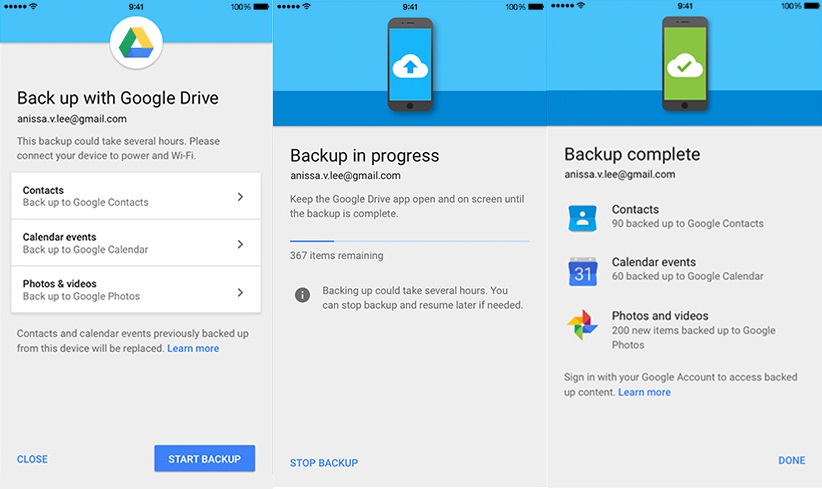Image resolution: width=822 pixels, height=489 pixels.
Task: Tap the battery icon in left status bar
Action: click(263, 6)
